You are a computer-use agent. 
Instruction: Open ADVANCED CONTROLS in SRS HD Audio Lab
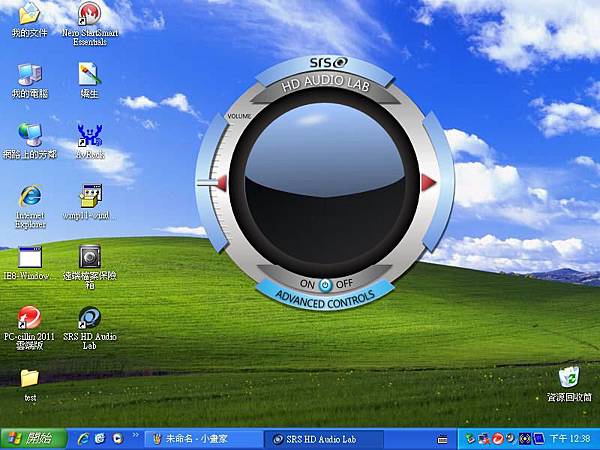click(x=325, y=299)
